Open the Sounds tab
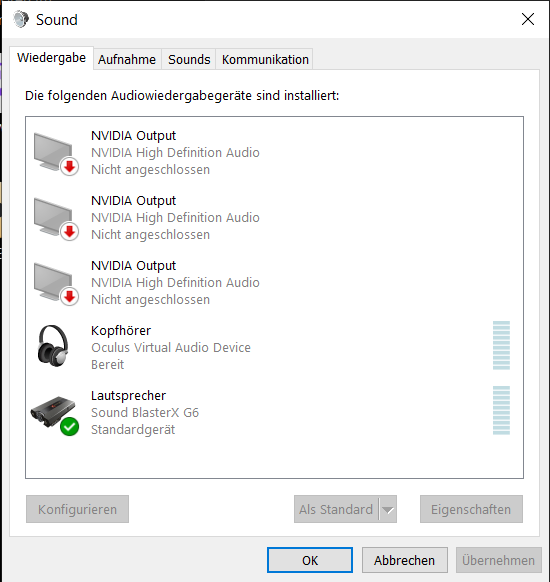Image resolution: width=550 pixels, height=582 pixels. [x=189, y=59]
